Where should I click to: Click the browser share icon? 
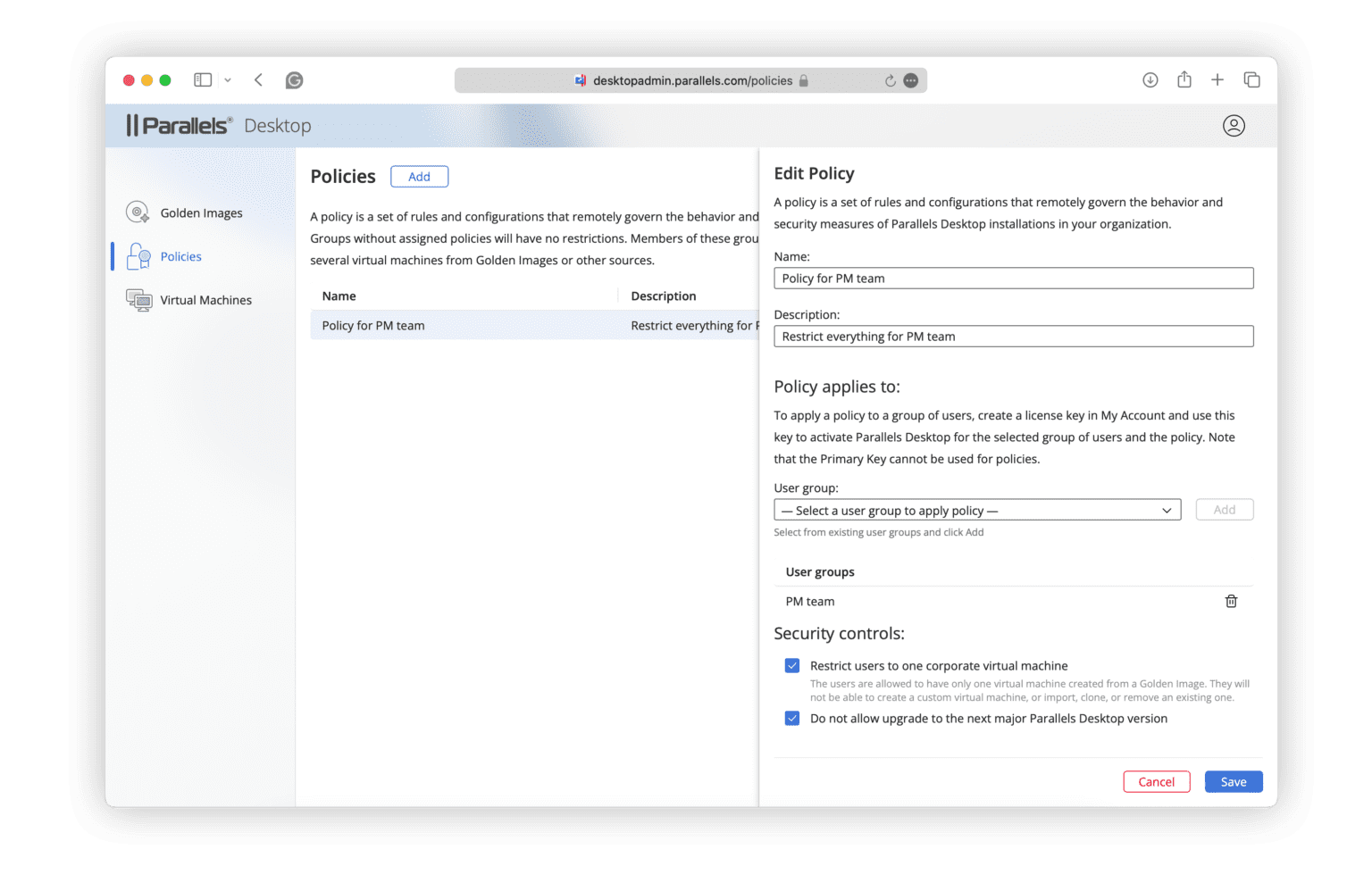point(1184,79)
